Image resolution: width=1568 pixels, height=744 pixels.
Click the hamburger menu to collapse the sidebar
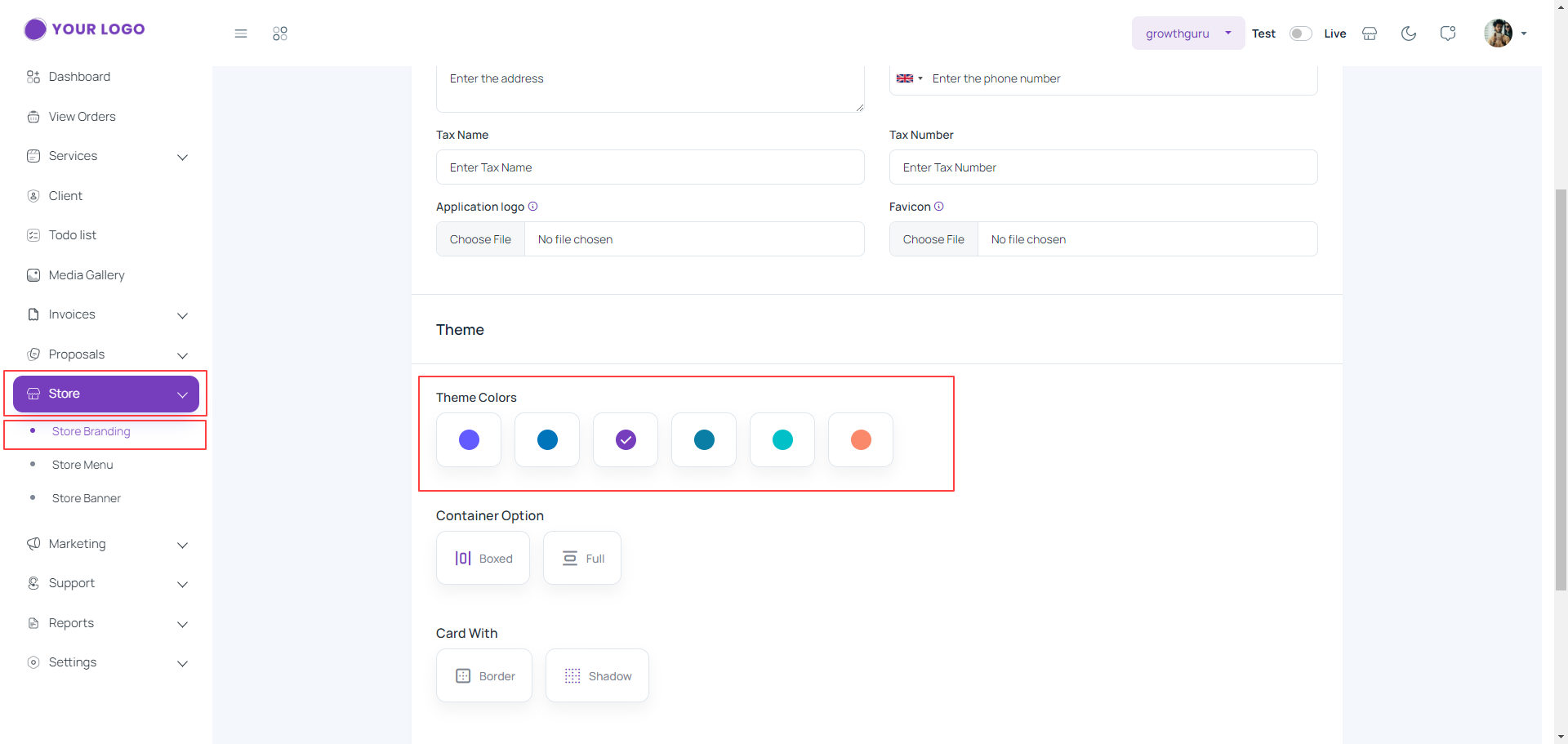pos(241,33)
